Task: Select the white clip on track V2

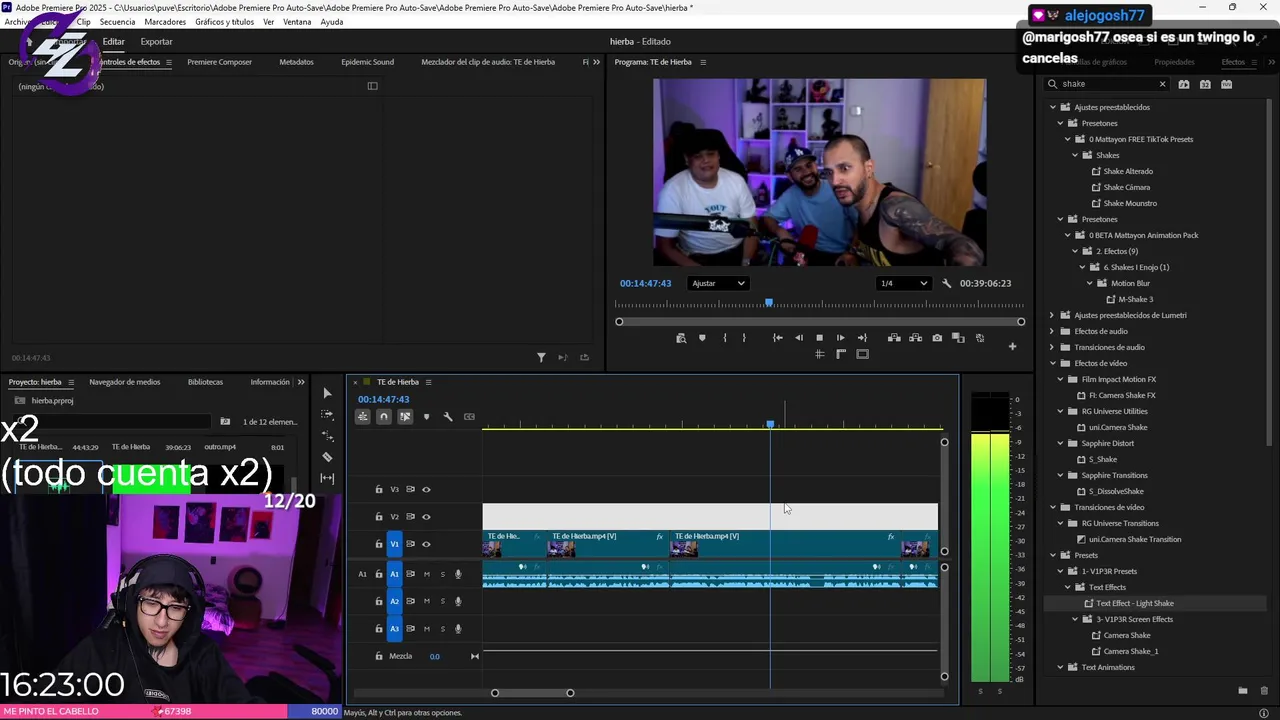Action: coord(710,517)
